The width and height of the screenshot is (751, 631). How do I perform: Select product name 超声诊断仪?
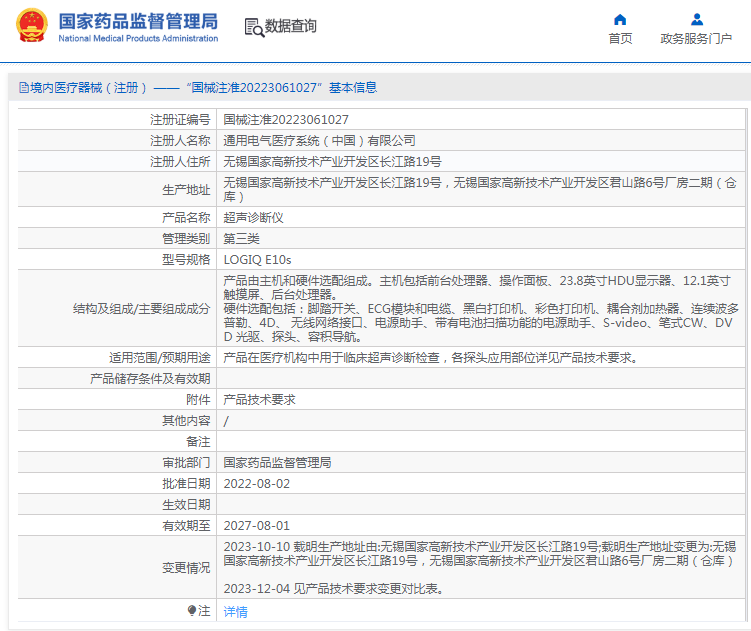253,218
